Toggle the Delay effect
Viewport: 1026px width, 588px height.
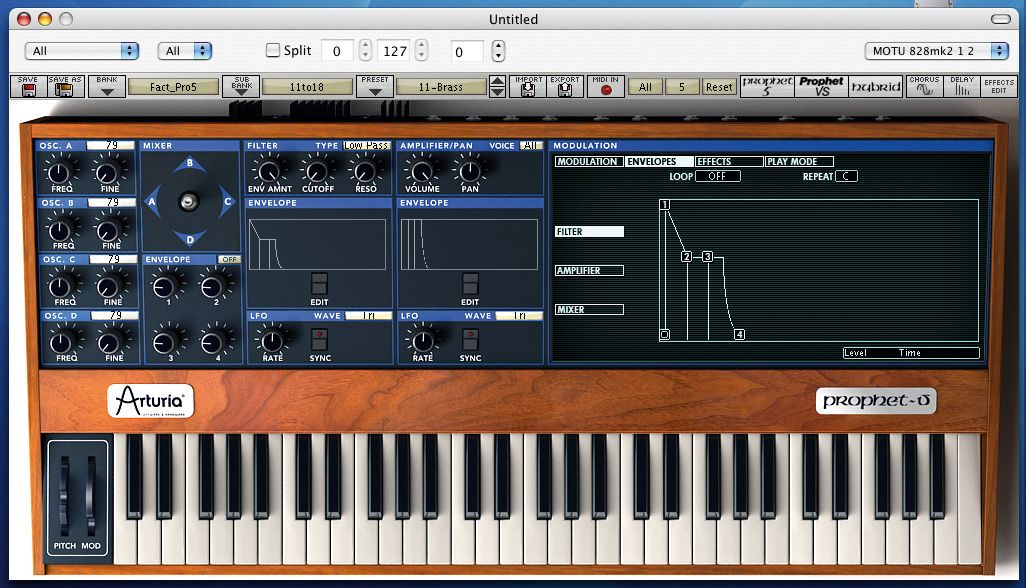coord(962,86)
